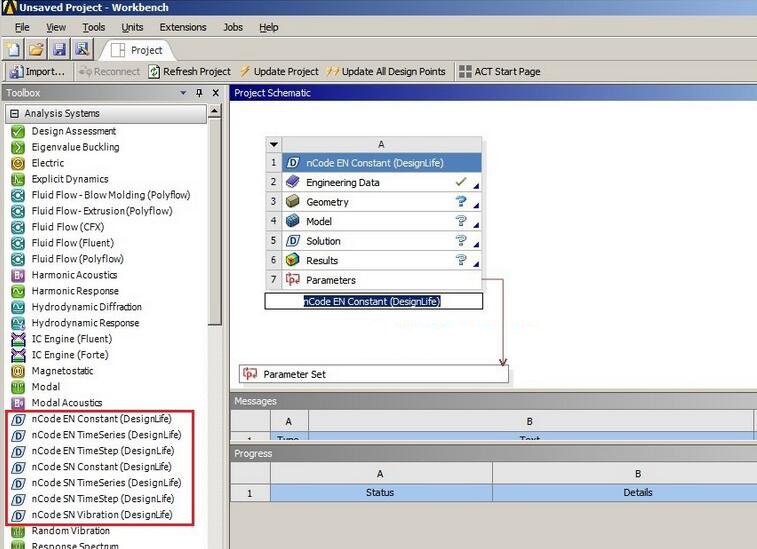The height and width of the screenshot is (549, 757).
Task: Click the Engineering Data cell
Action: pos(381,183)
